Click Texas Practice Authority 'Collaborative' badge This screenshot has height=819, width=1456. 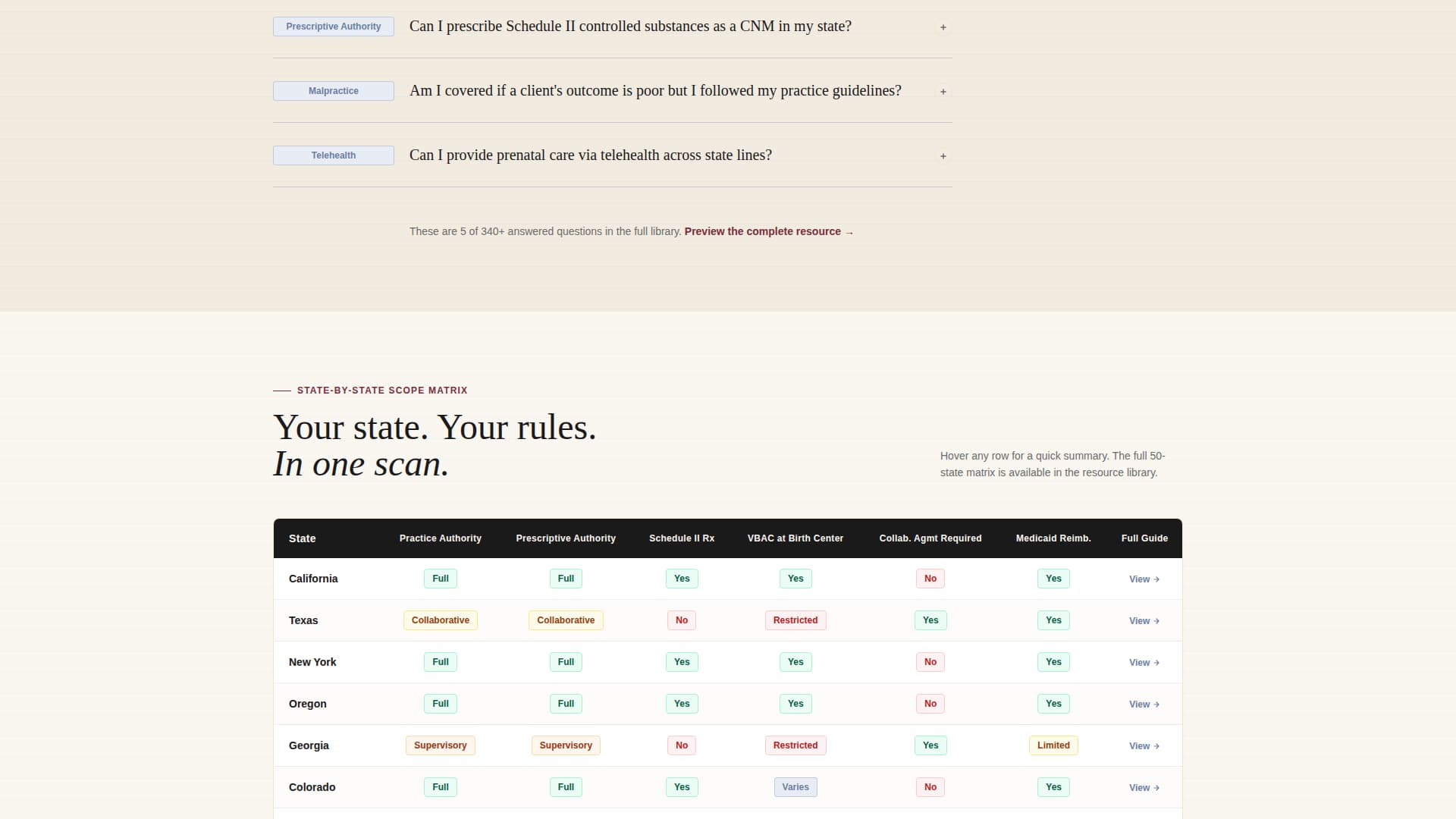point(441,620)
